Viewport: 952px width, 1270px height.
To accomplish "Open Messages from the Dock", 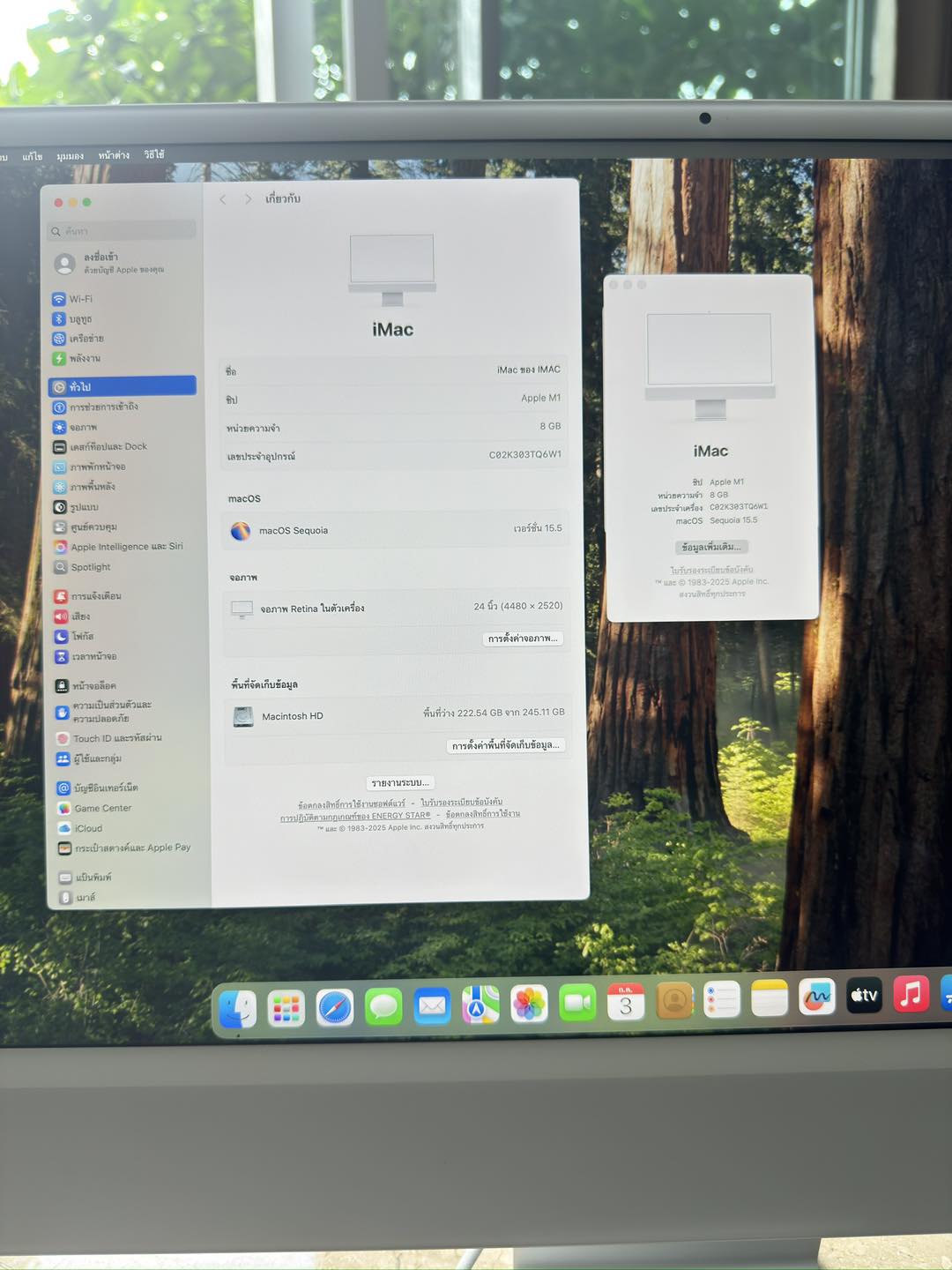I will tap(383, 1006).
